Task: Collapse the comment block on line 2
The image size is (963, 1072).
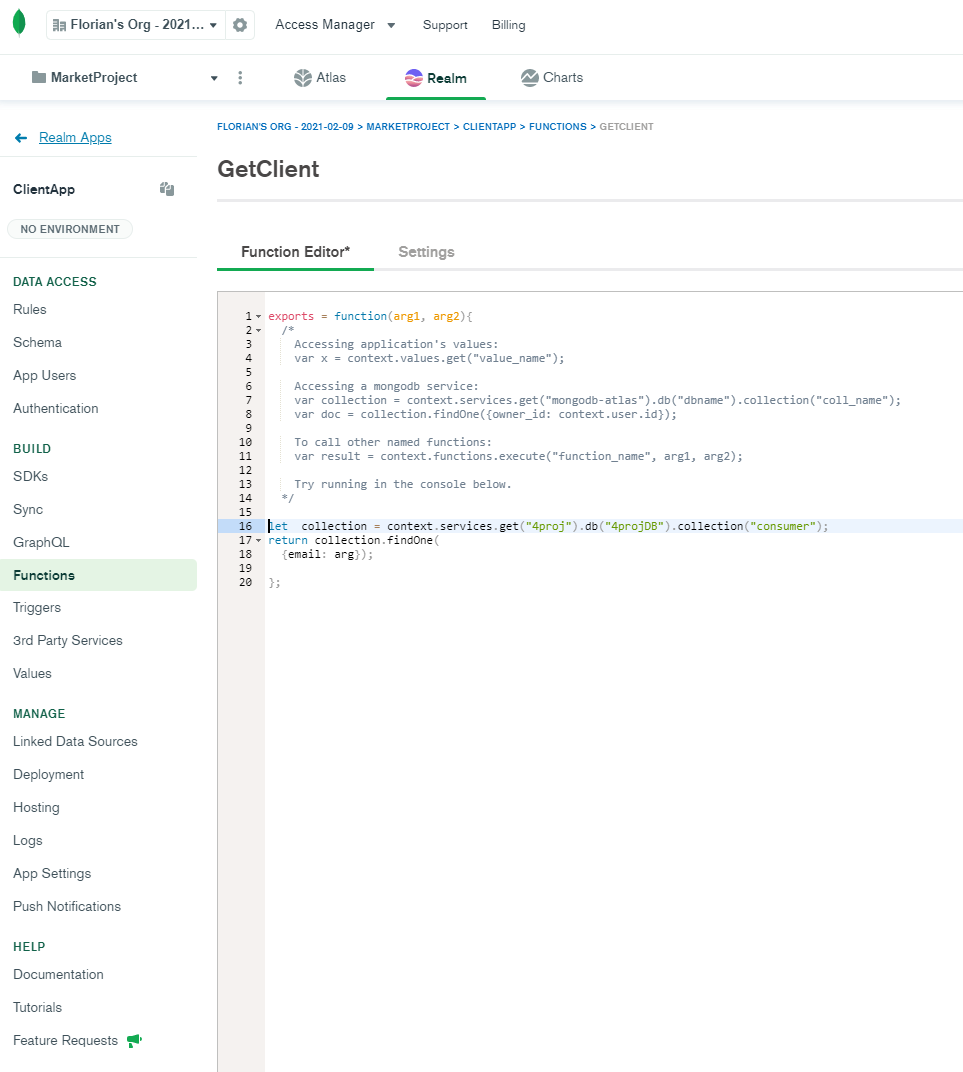Action: 256,329
